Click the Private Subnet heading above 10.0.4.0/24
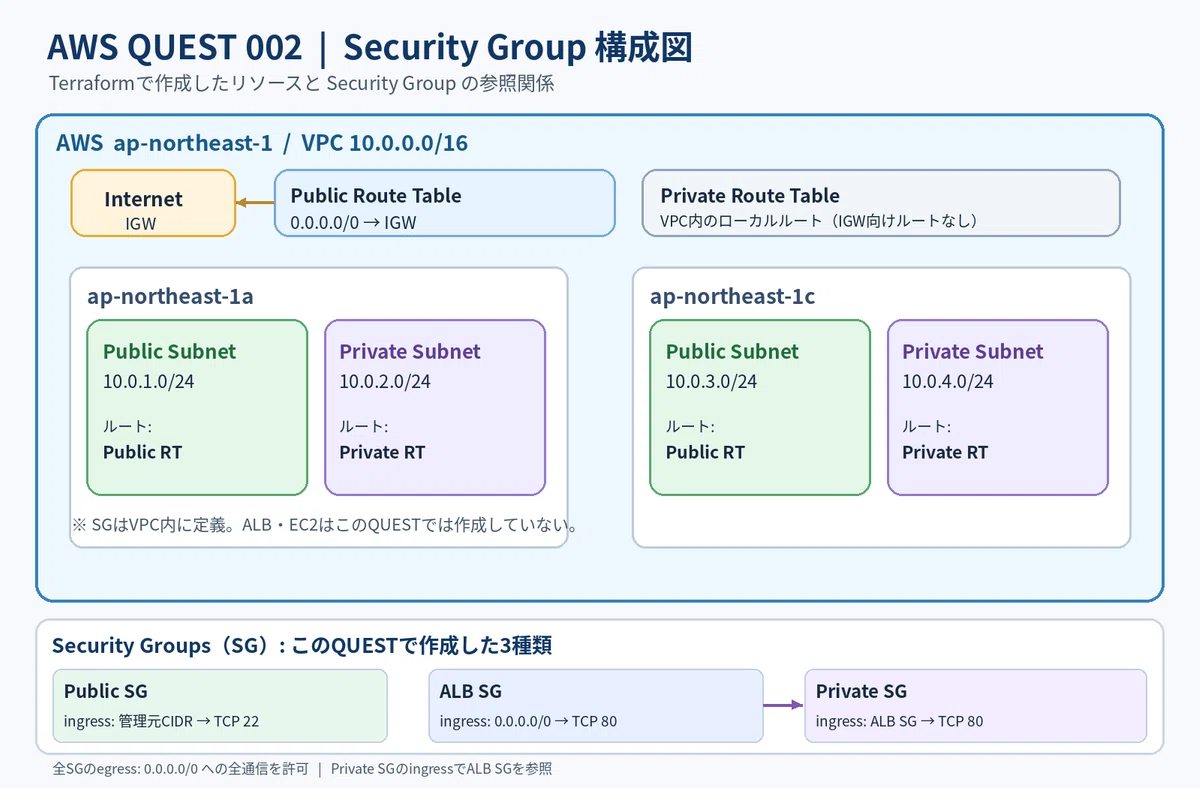Screen dimensions: 1200x788 pyautogui.click(x=973, y=352)
